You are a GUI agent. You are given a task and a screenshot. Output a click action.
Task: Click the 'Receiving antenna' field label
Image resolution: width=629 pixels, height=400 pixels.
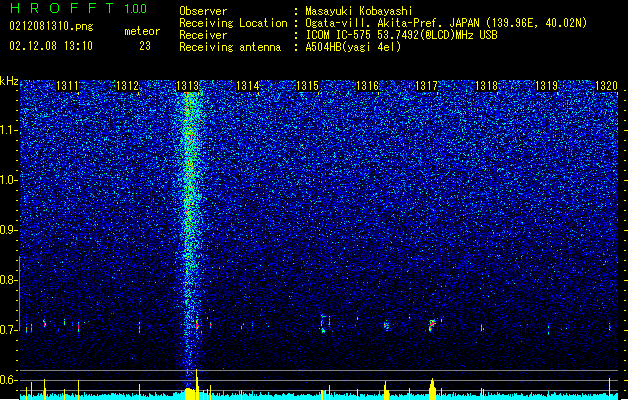[x=230, y=47]
